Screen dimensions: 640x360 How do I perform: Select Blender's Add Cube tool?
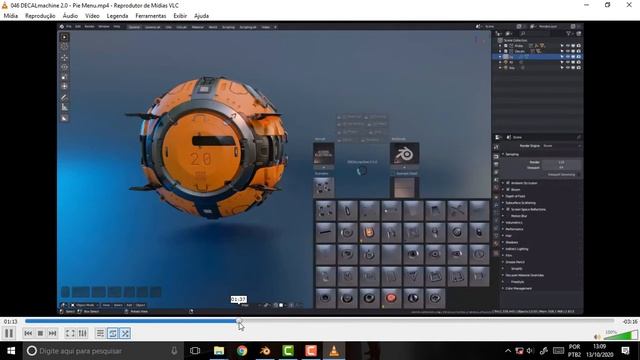[64, 118]
